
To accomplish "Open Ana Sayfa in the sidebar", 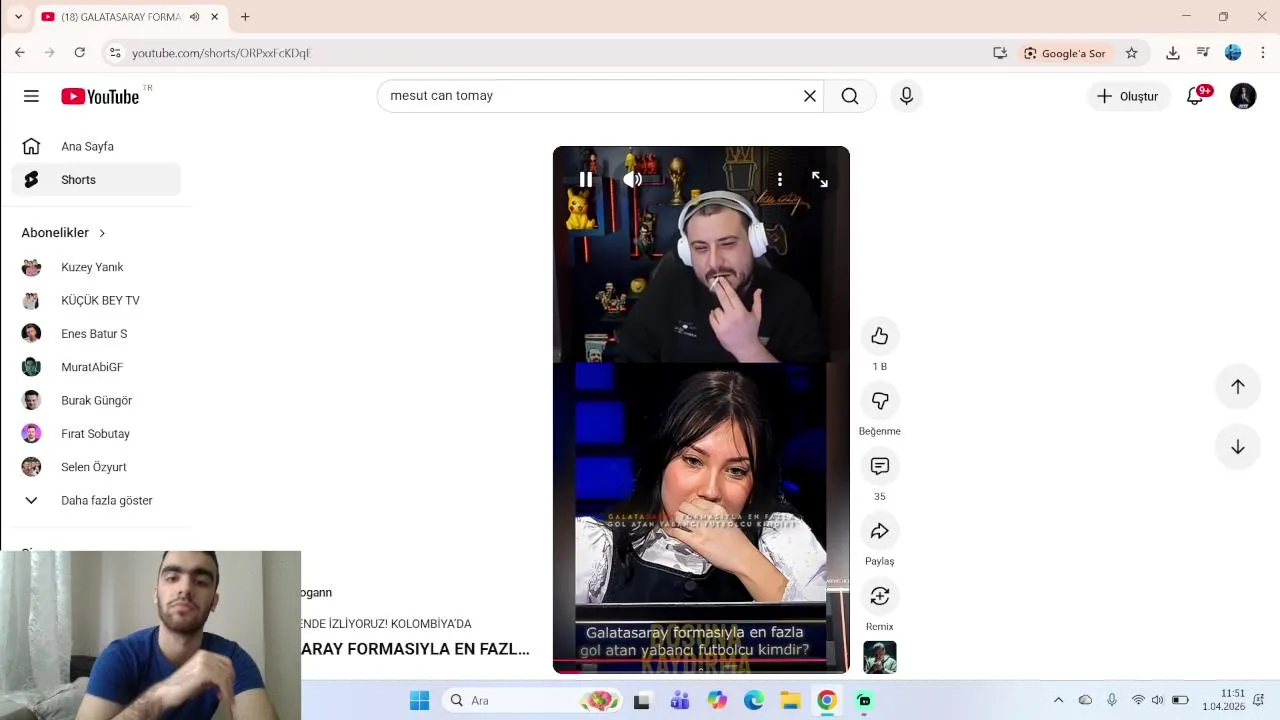I will (96, 146).
